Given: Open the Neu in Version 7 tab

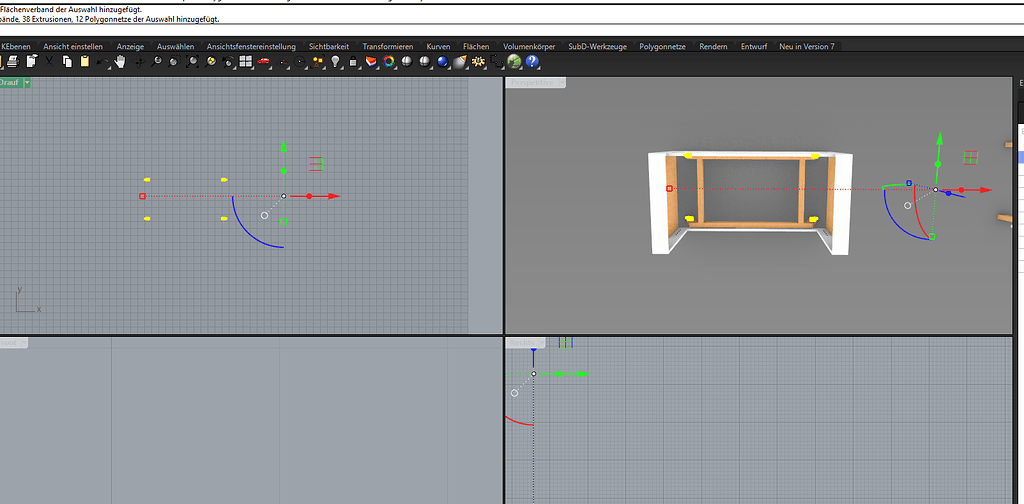Looking at the screenshot, I should (x=806, y=46).
